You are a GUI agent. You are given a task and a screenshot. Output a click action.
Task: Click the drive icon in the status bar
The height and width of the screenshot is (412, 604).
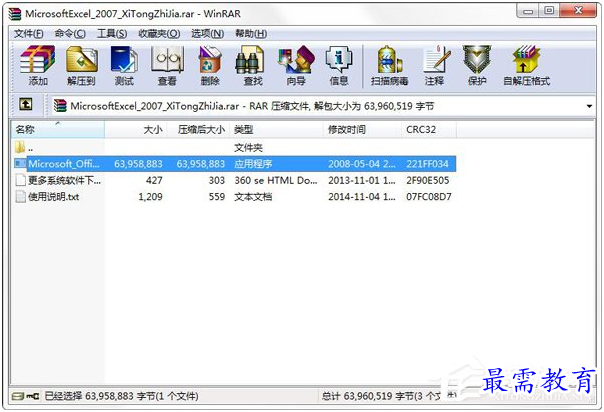[18, 396]
